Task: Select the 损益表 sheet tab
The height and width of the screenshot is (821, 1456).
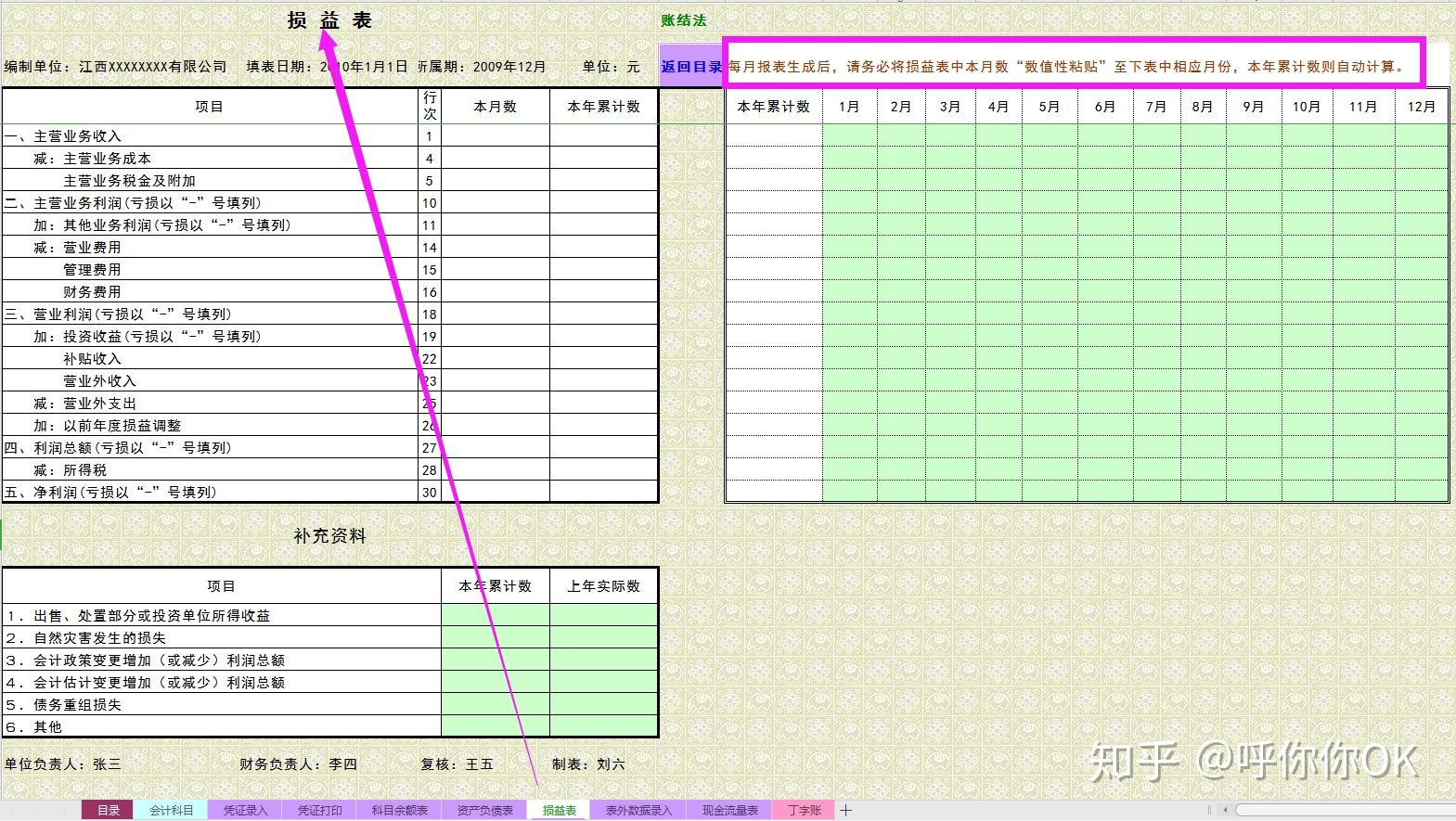Action: tap(559, 810)
